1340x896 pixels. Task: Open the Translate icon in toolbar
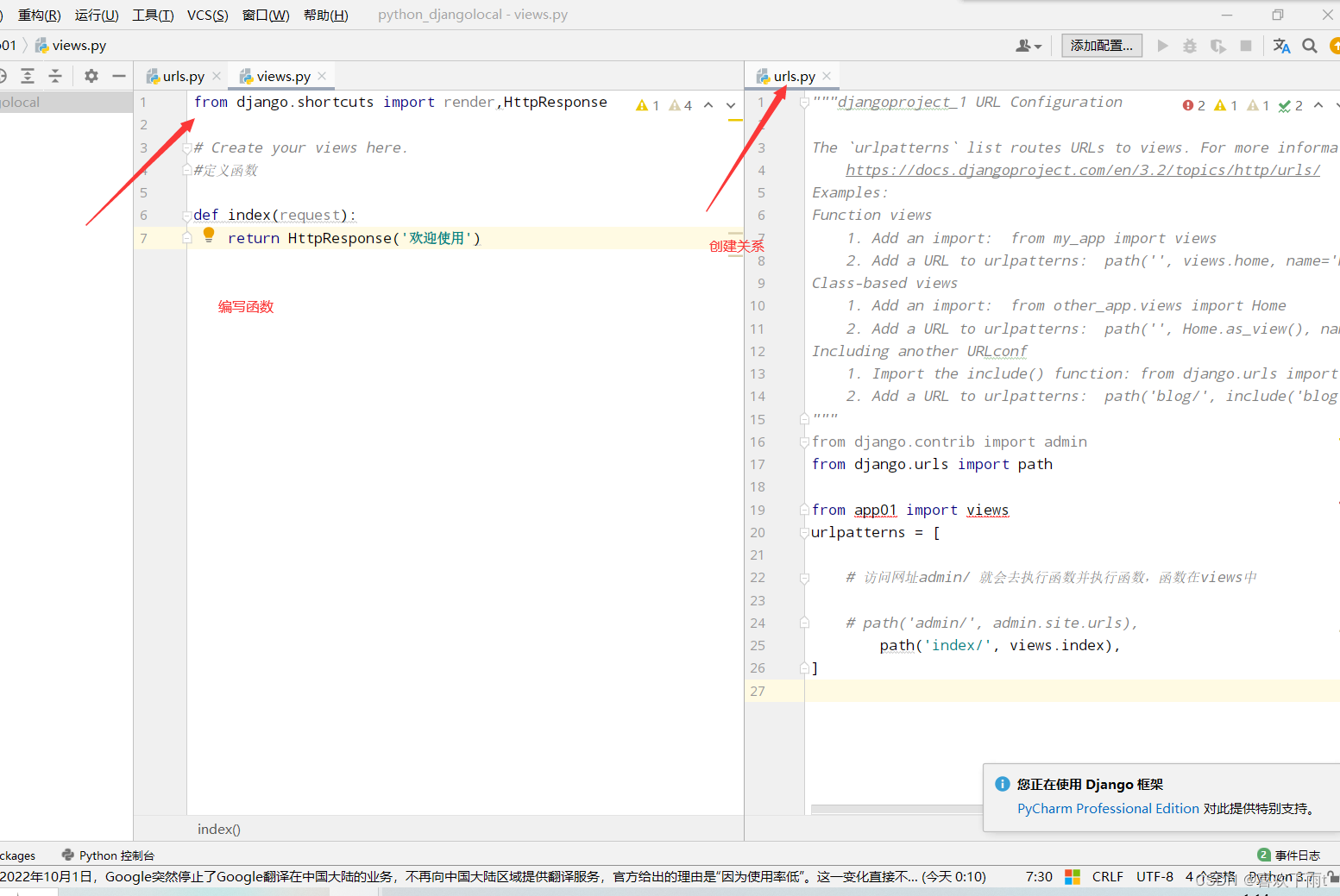[1282, 46]
